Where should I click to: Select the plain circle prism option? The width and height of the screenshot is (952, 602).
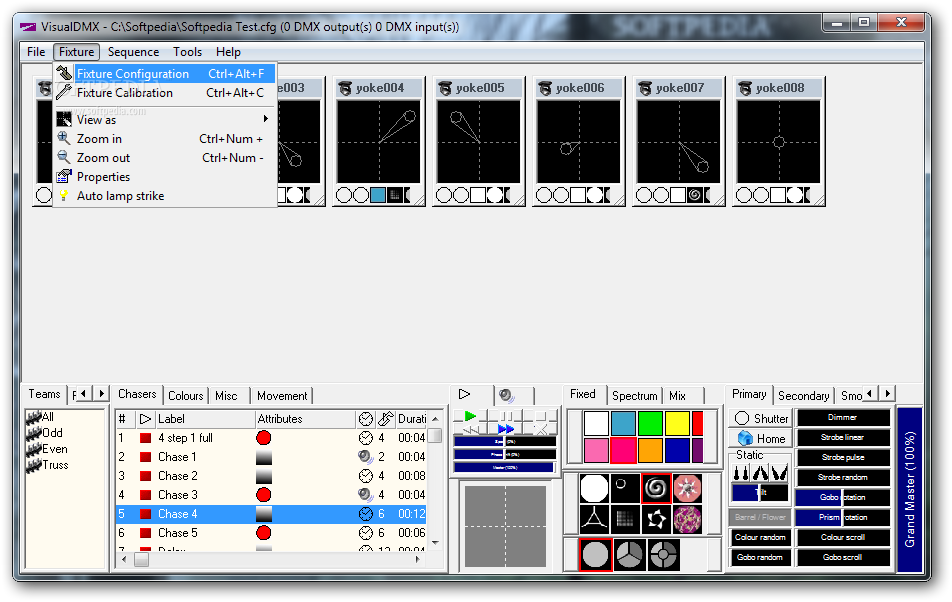[x=596, y=555]
